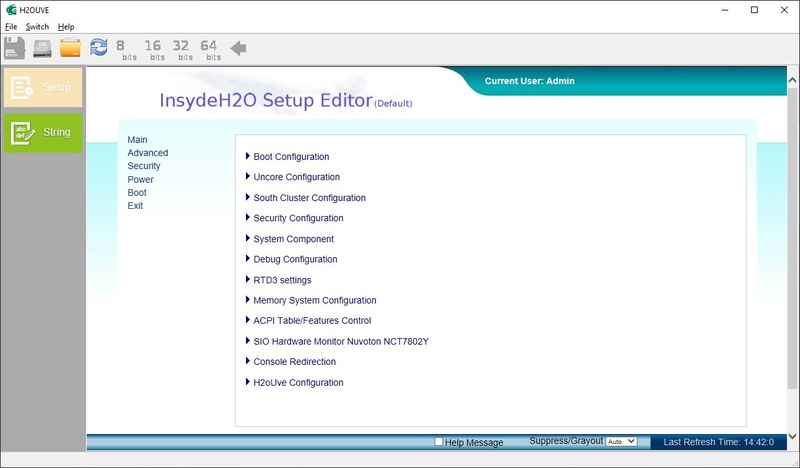800x468 pixels.
Task: Open the H2oUve Configuration link
Action: click(298, 382)
